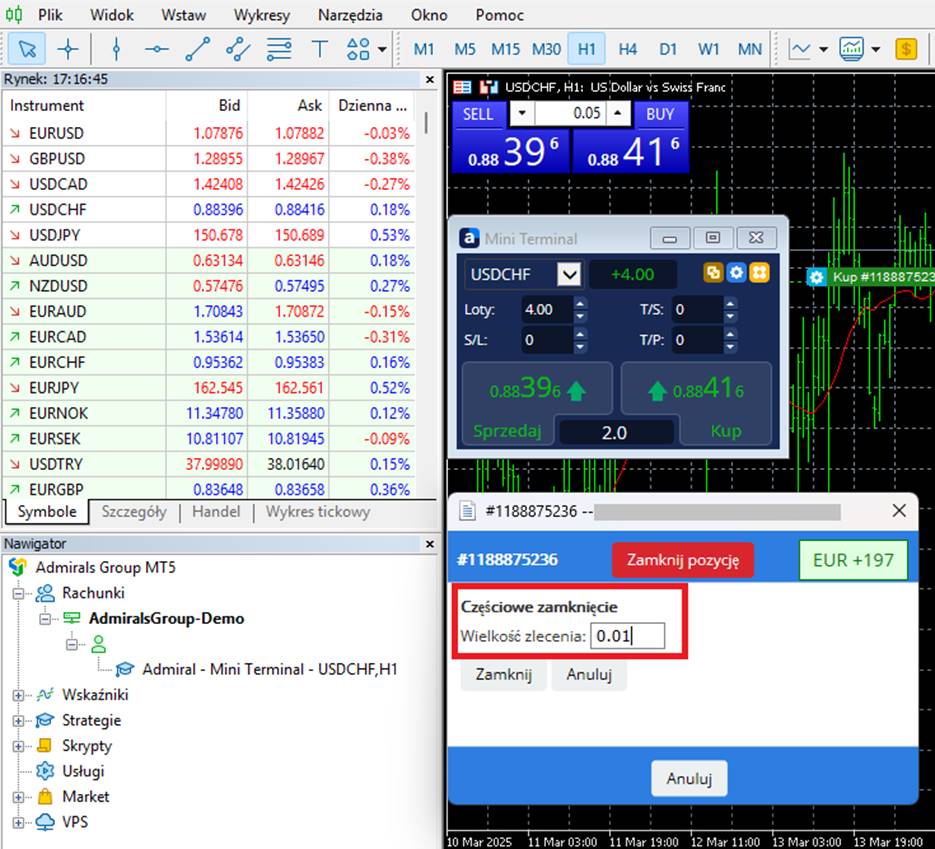Click the shapes objects icon

point(358,49)
